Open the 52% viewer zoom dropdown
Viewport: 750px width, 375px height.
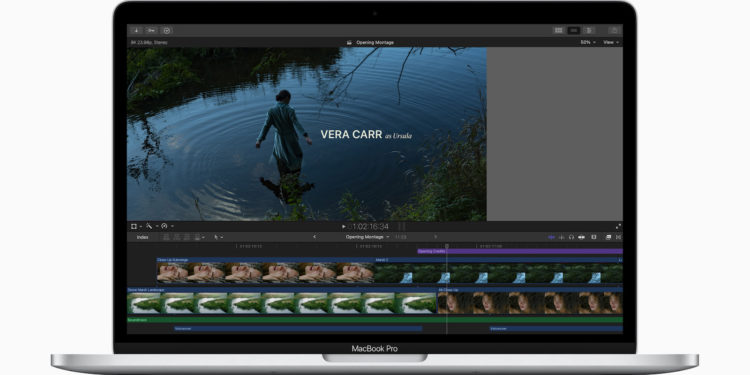[x=588, y=42]
